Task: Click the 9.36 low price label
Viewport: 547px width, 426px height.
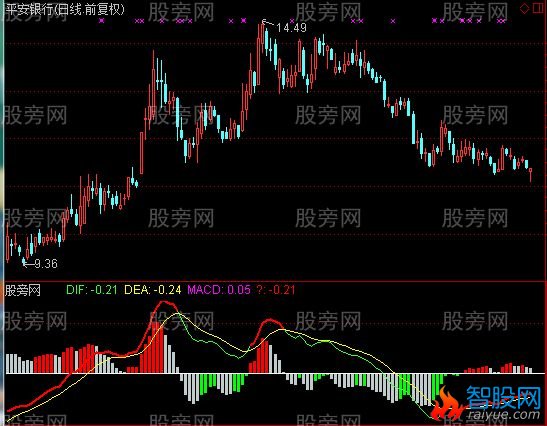Action: point(46,264)
